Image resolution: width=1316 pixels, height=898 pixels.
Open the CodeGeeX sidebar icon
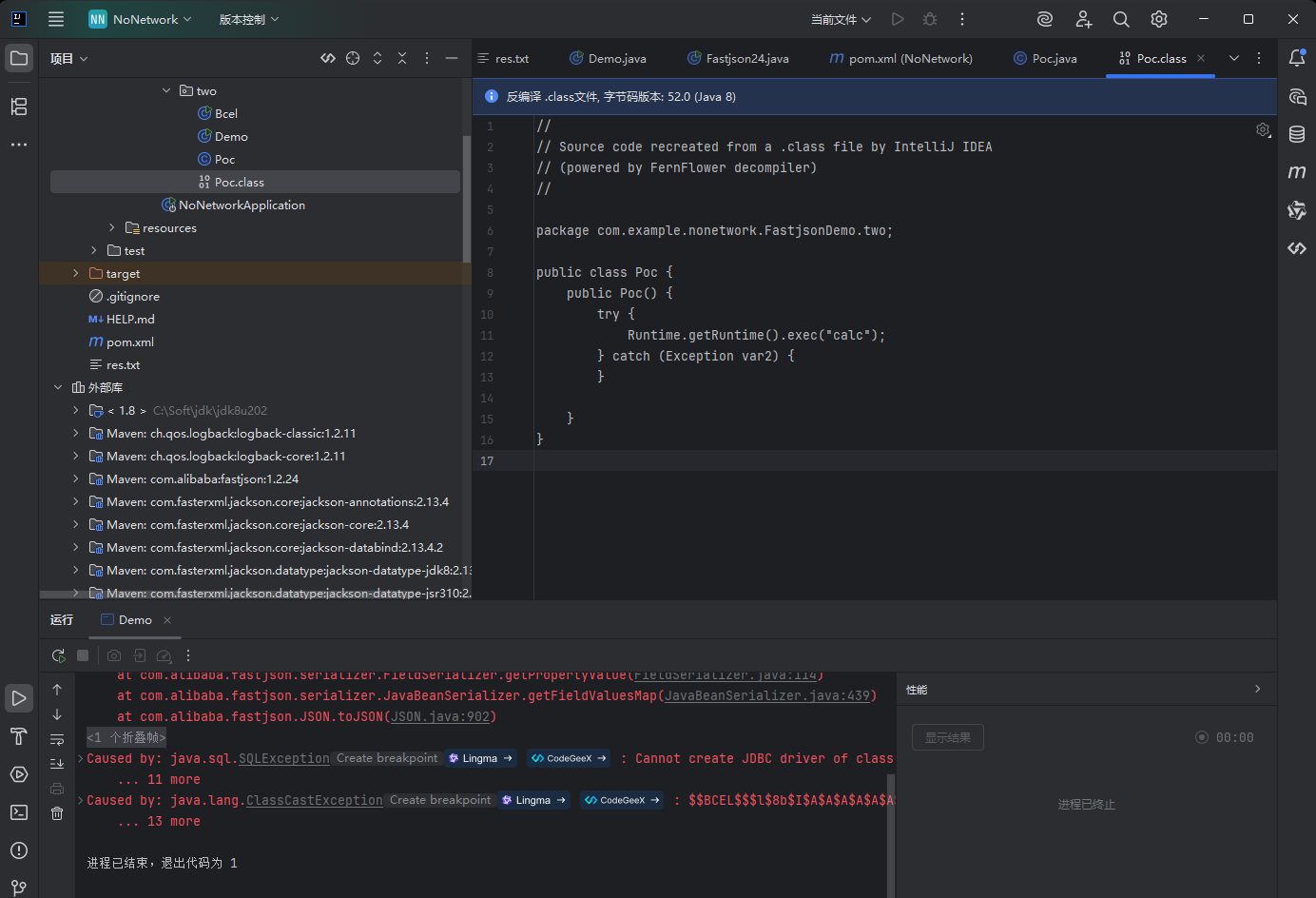click(1297, 248)
